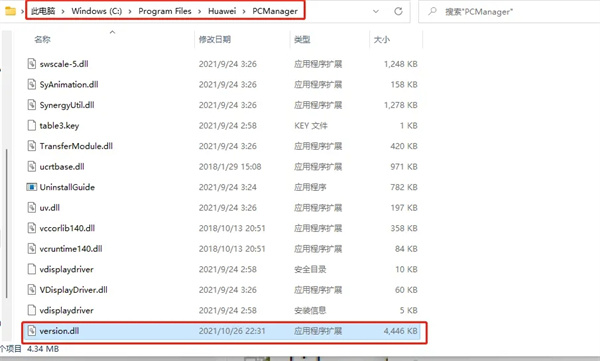Select the UninstallGuide application
This screenshot has height=361, width=600.
coord(67,187)
